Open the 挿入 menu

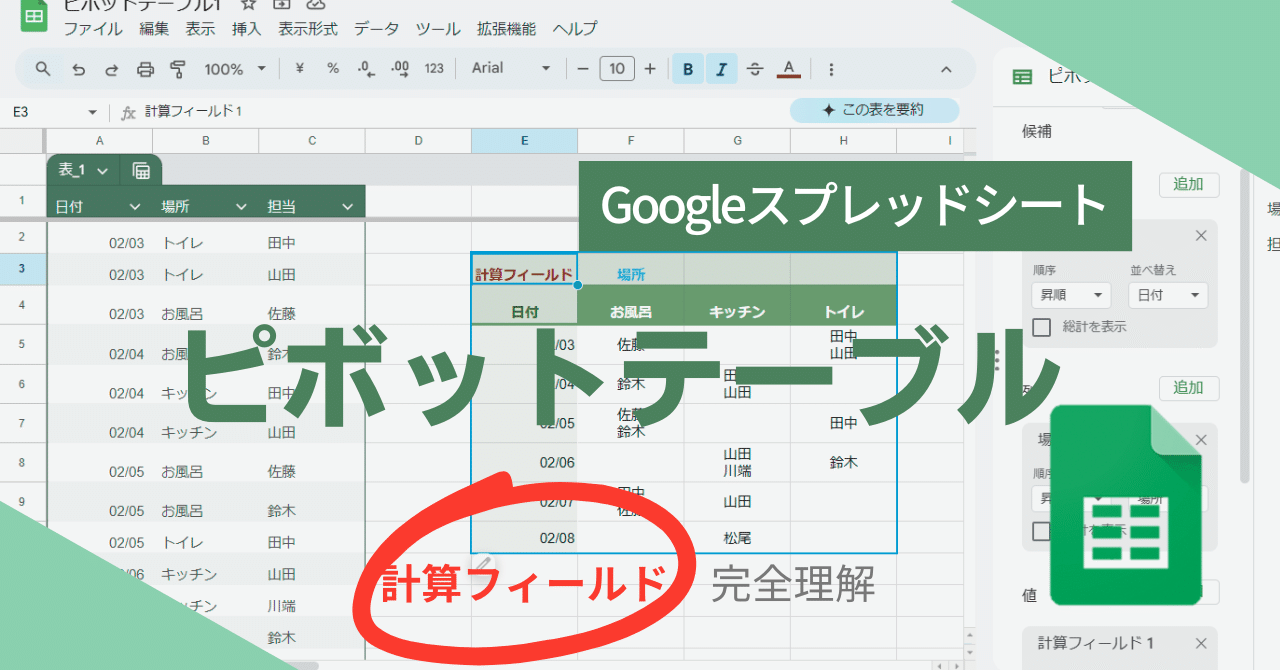point(247,29)
